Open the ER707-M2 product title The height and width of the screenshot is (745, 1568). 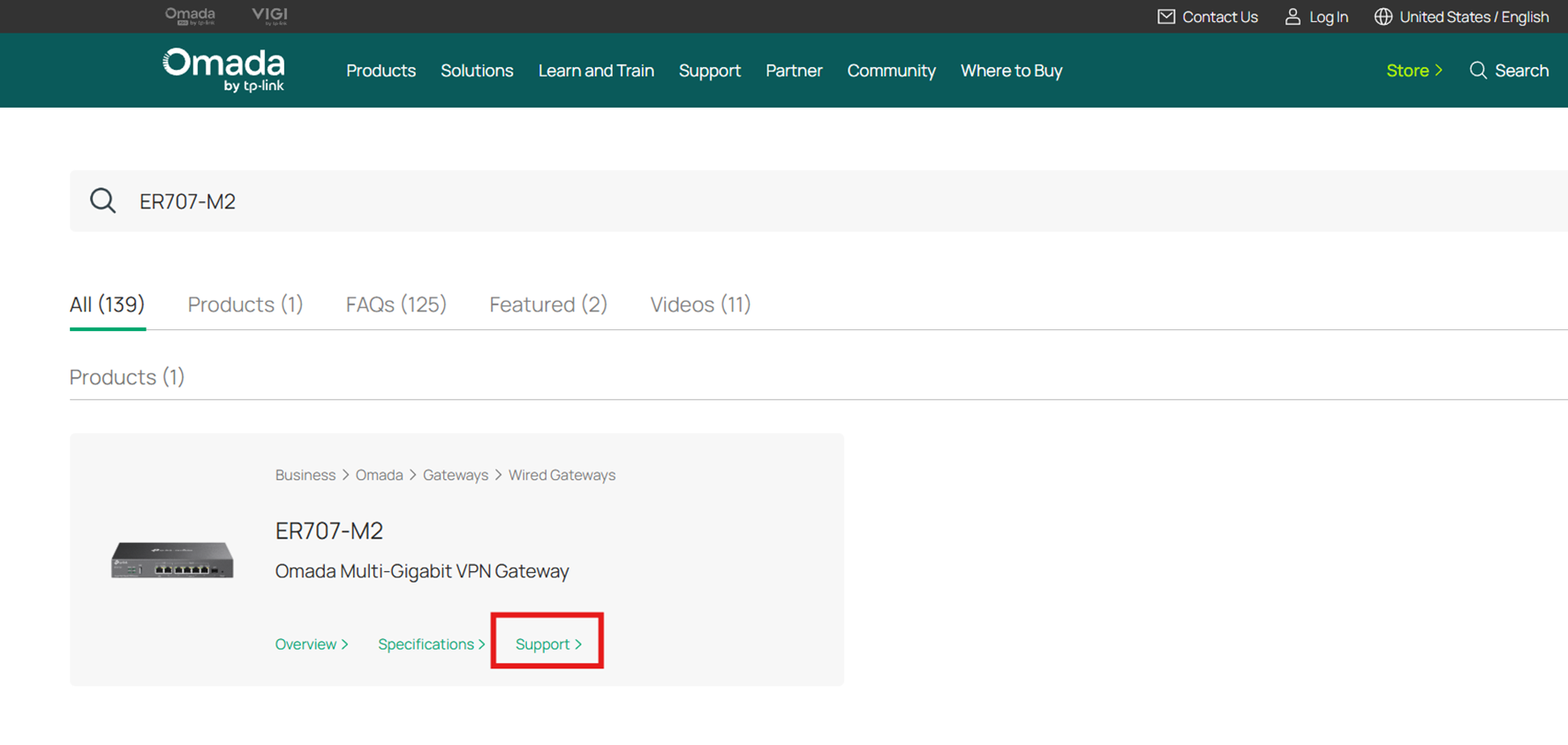[x=329, y=531]
